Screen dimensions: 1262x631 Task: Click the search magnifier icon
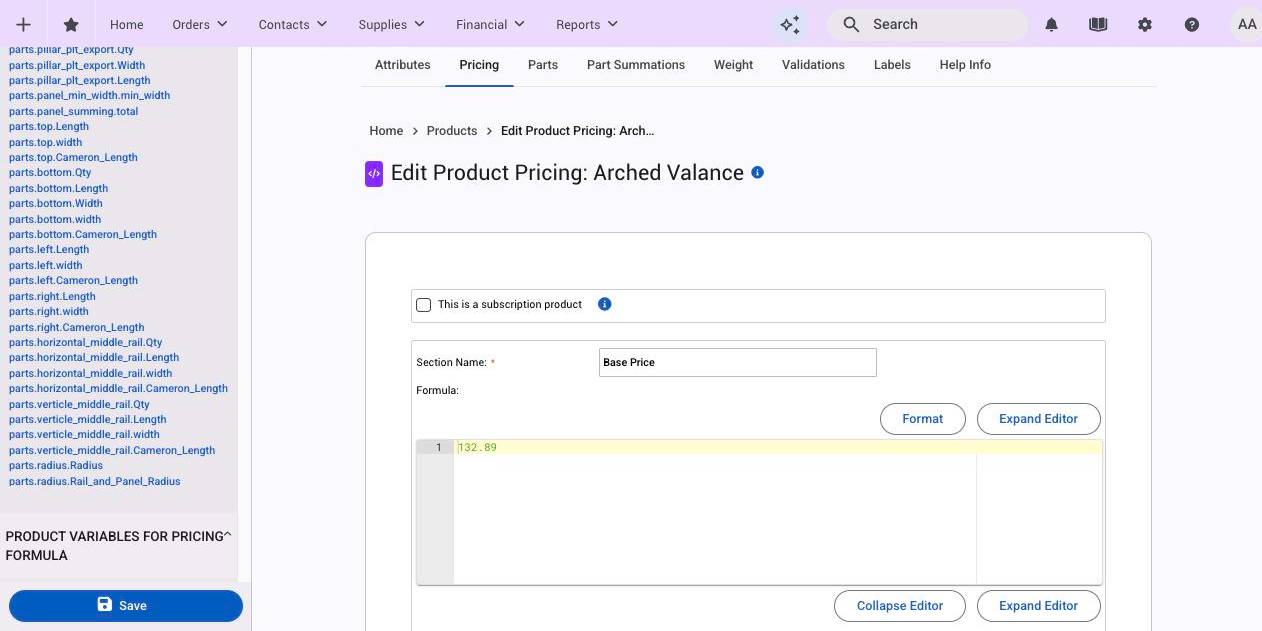[x=851, y=24]
